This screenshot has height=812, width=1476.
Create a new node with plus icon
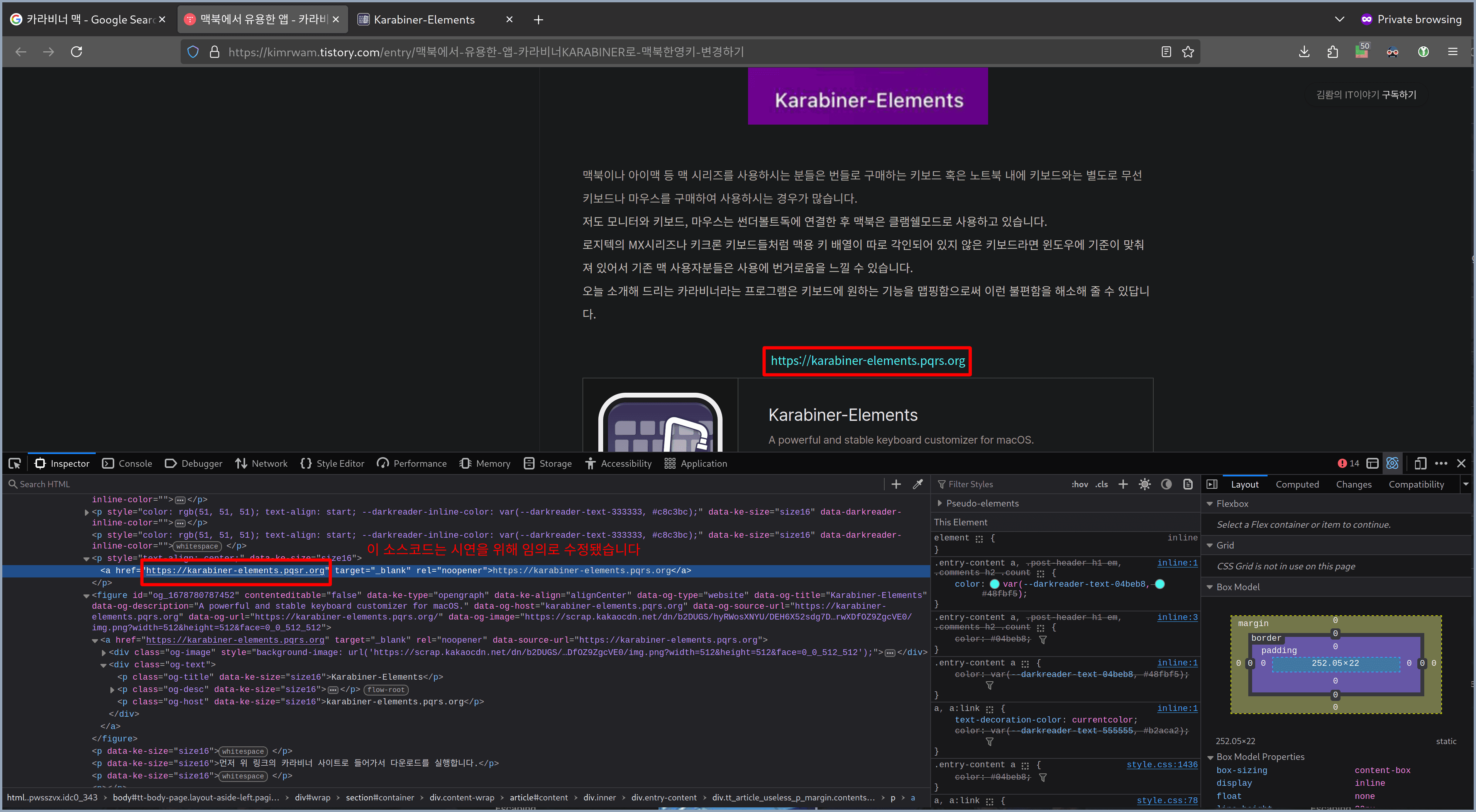pos(896,484)
